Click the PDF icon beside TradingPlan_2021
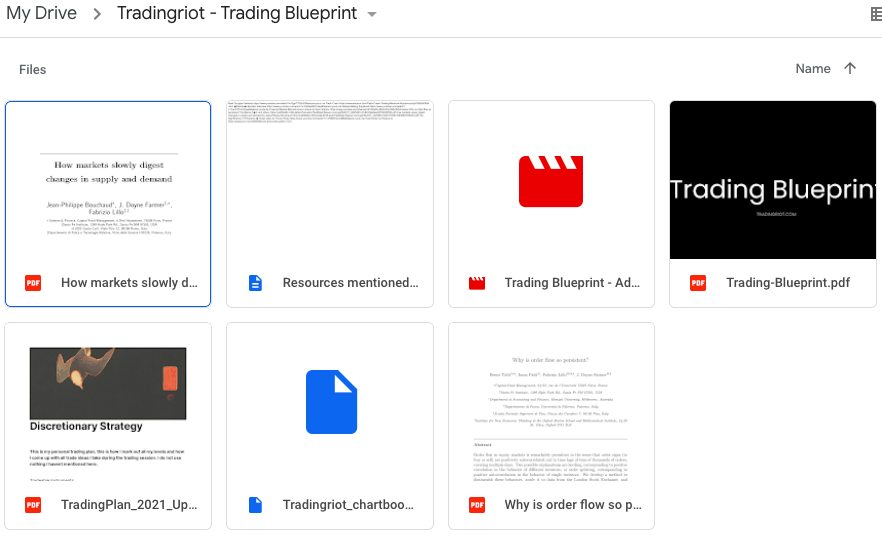 33,505
